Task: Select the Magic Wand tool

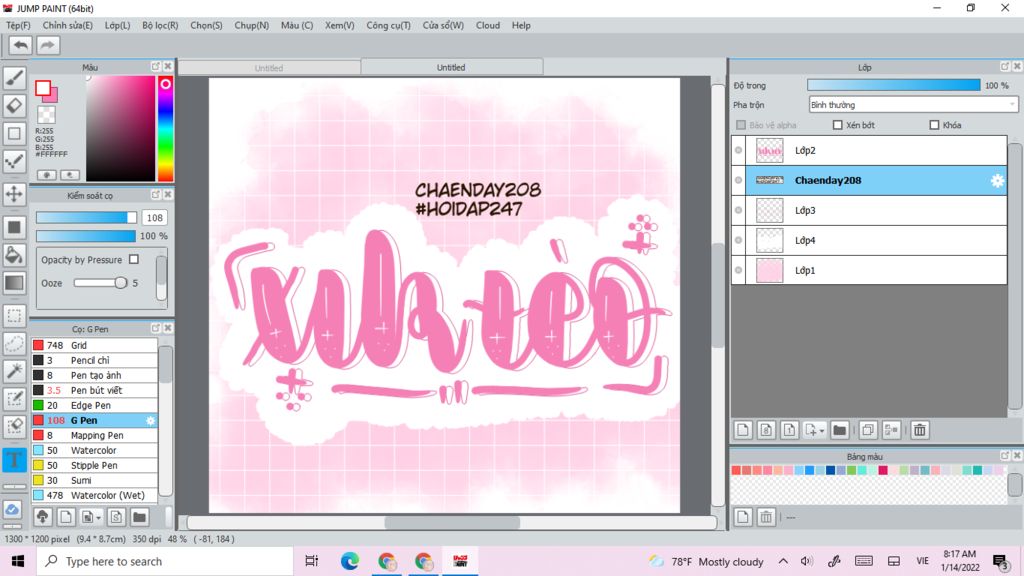Action: [14, 371]
